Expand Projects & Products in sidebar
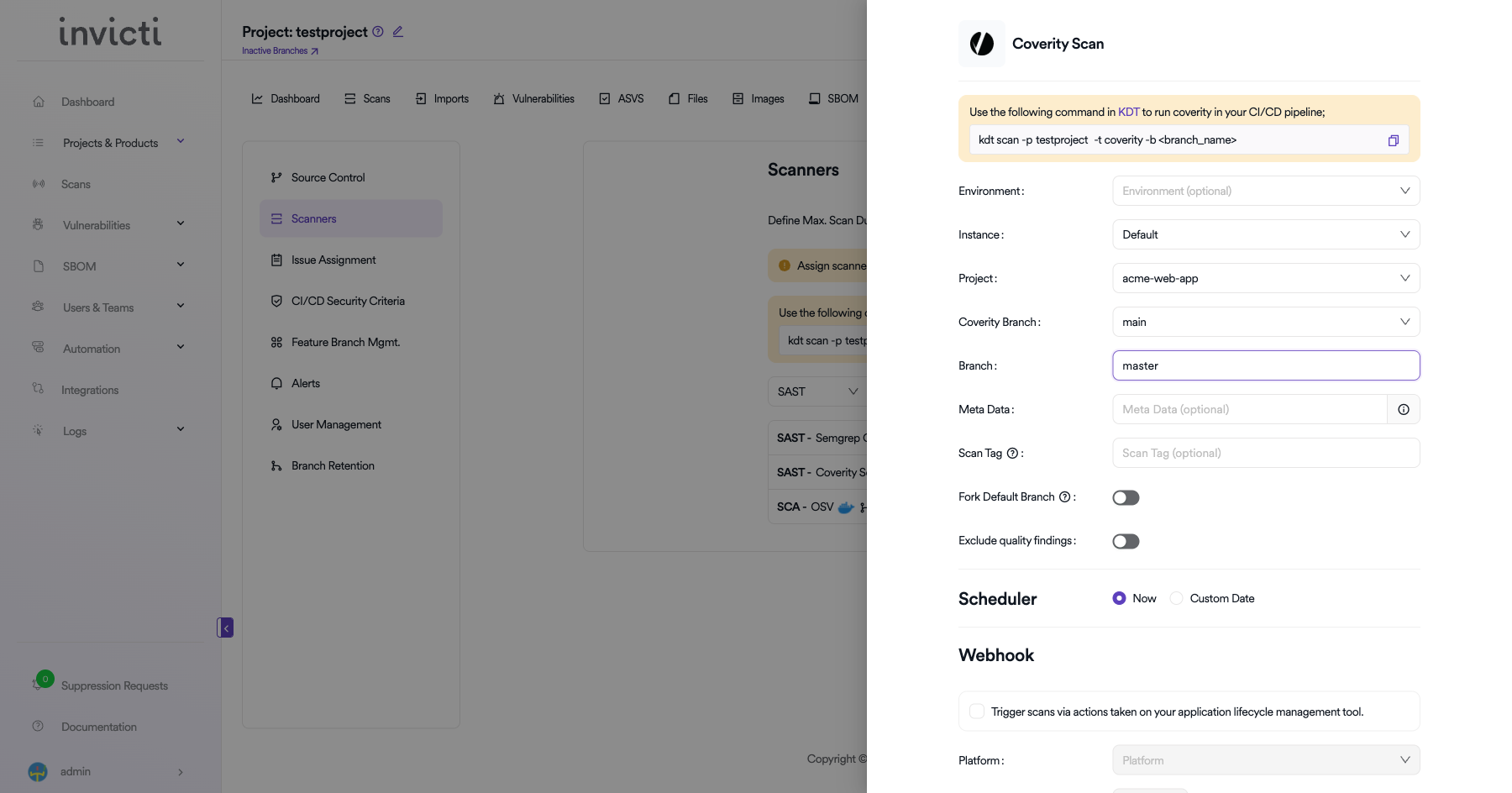This screenshot has height=793, width=1512. 181,142
